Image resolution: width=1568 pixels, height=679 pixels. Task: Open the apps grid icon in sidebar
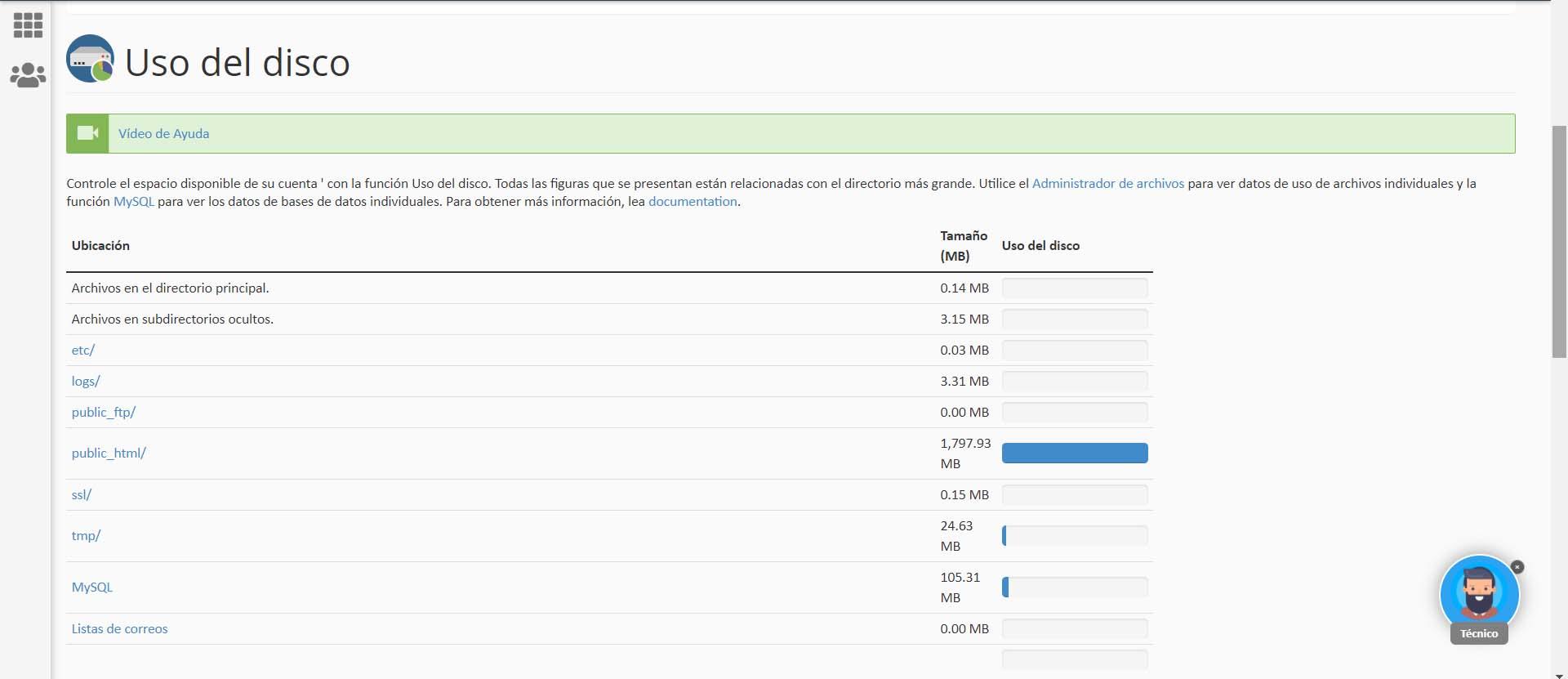pos(28,25)
